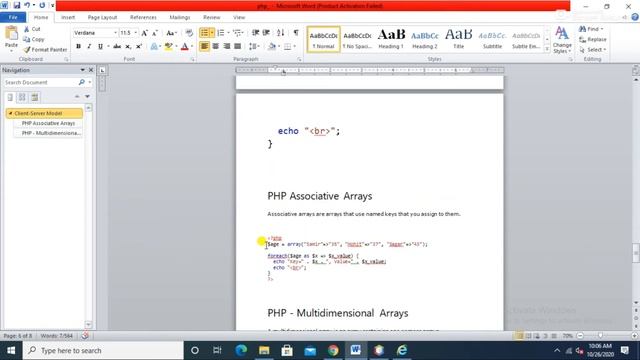Apply red font color
This screenshot has height=360, width=640.
[x=184, y=47]
